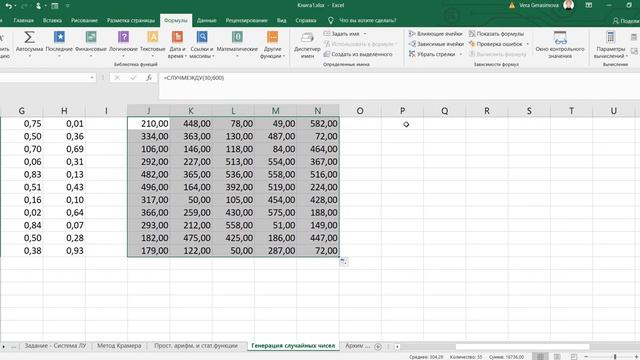The width and height of the screenshot is (640, 360).
Task: Open the Text (Текстовые) functions library
Action: point(153,43)
